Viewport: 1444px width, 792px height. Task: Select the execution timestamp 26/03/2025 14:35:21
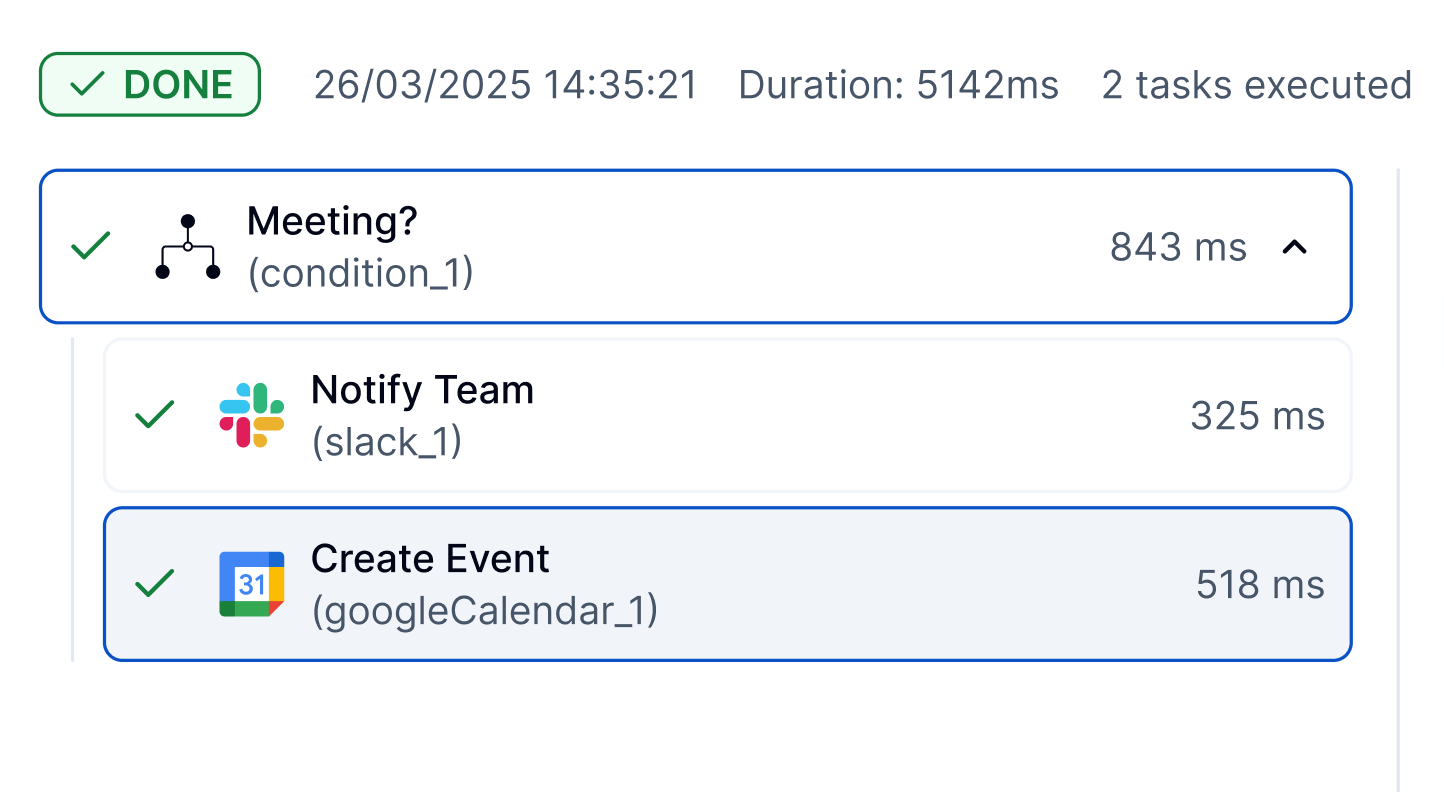coord(503,85)
